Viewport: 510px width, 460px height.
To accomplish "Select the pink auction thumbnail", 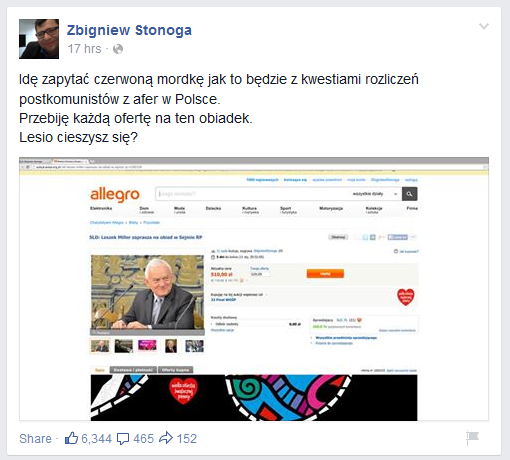I will coord(147,346).
